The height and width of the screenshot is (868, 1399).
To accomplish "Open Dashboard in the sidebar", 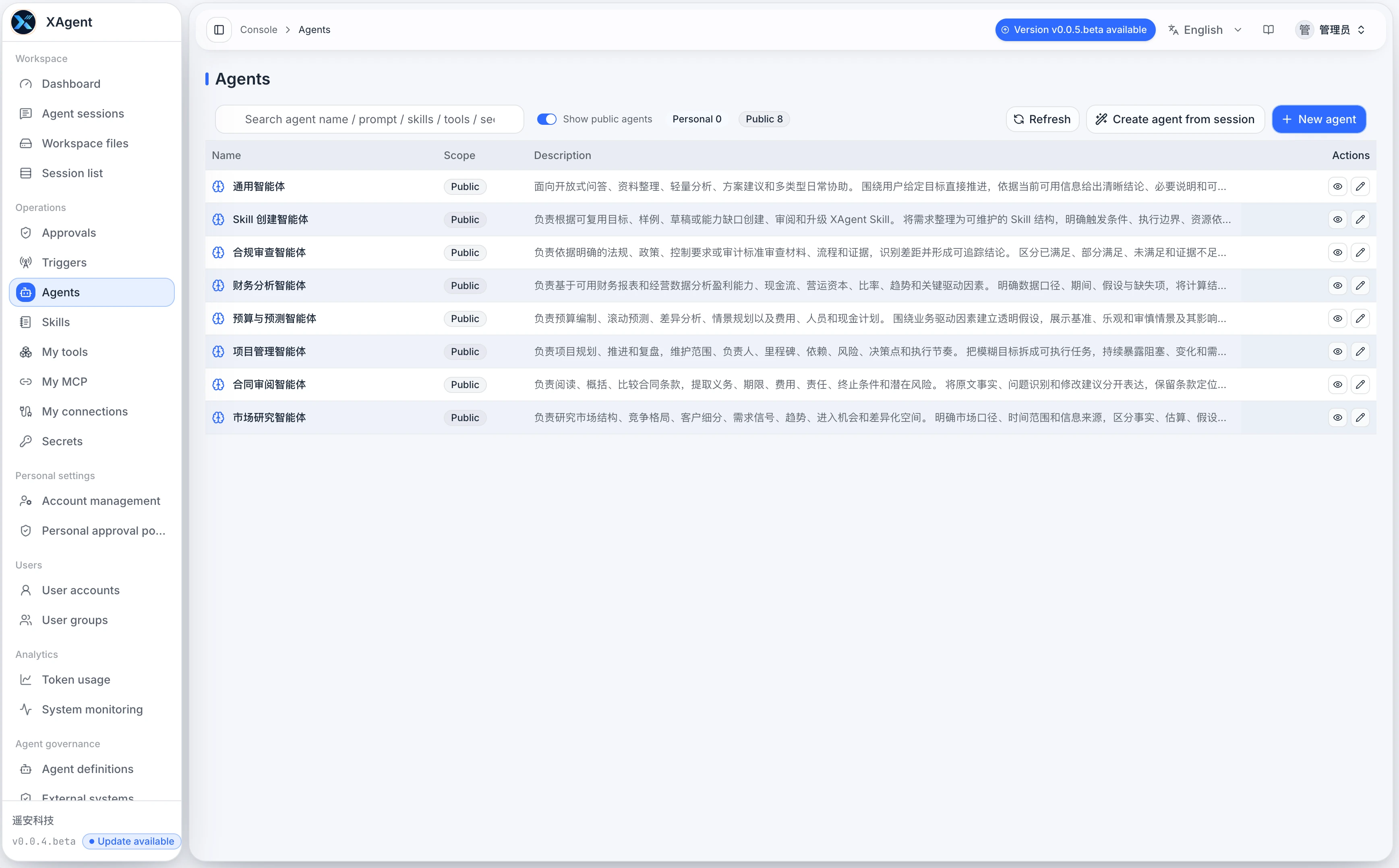I will 92,84.
